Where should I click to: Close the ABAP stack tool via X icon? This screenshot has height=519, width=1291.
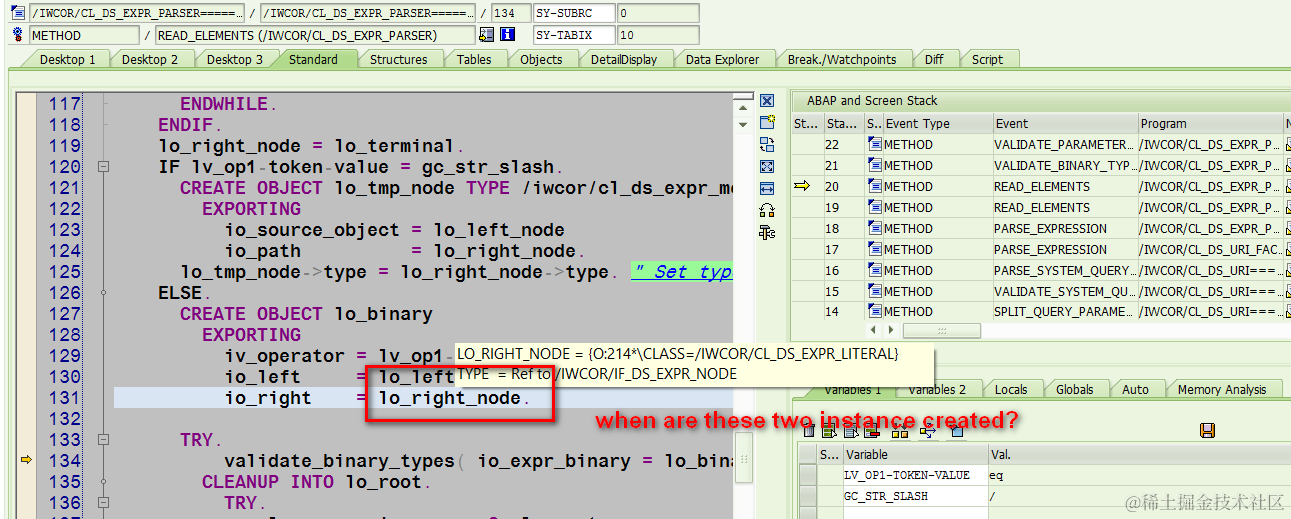pyautogui.click(x=767, y=101)
